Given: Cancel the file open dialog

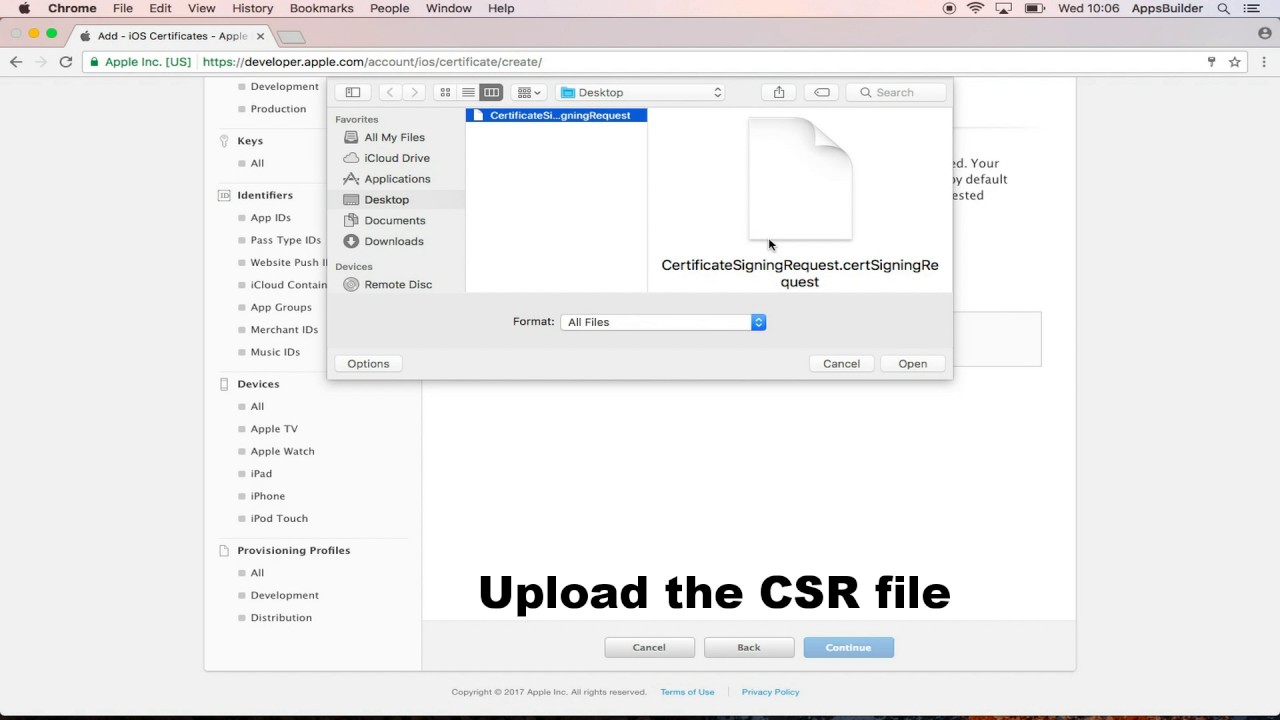Looking at the screenshot, I should [x=841, y=364].
